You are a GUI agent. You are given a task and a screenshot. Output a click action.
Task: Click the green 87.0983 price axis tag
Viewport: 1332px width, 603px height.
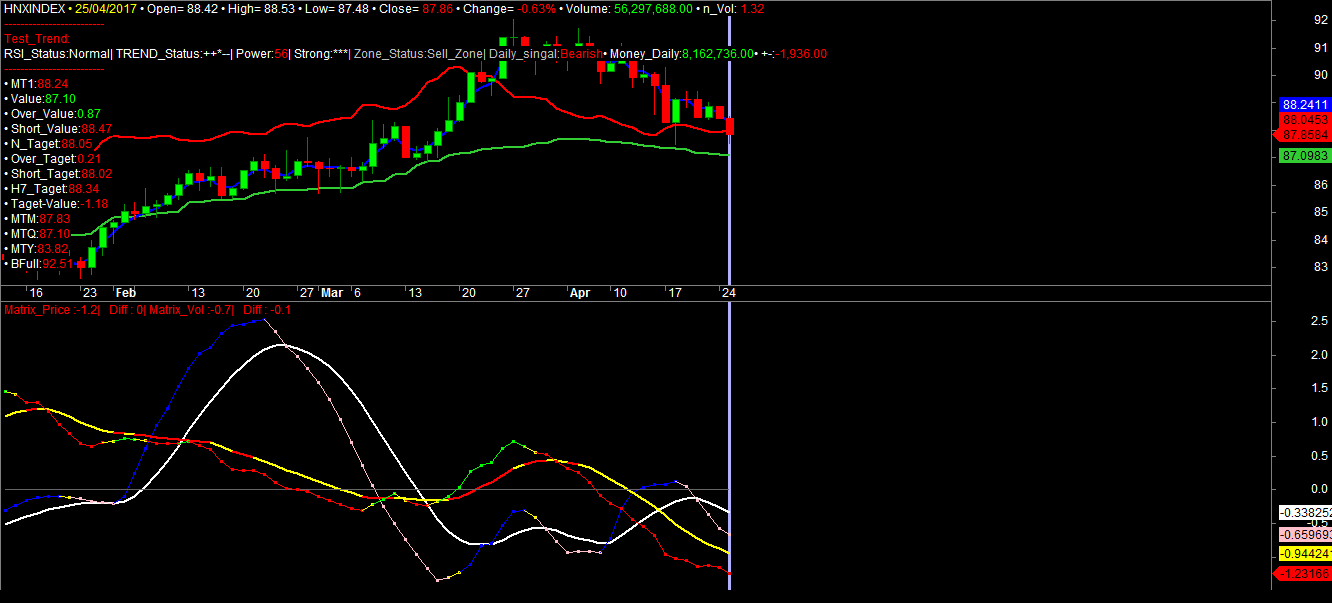tap(1304, 156)
